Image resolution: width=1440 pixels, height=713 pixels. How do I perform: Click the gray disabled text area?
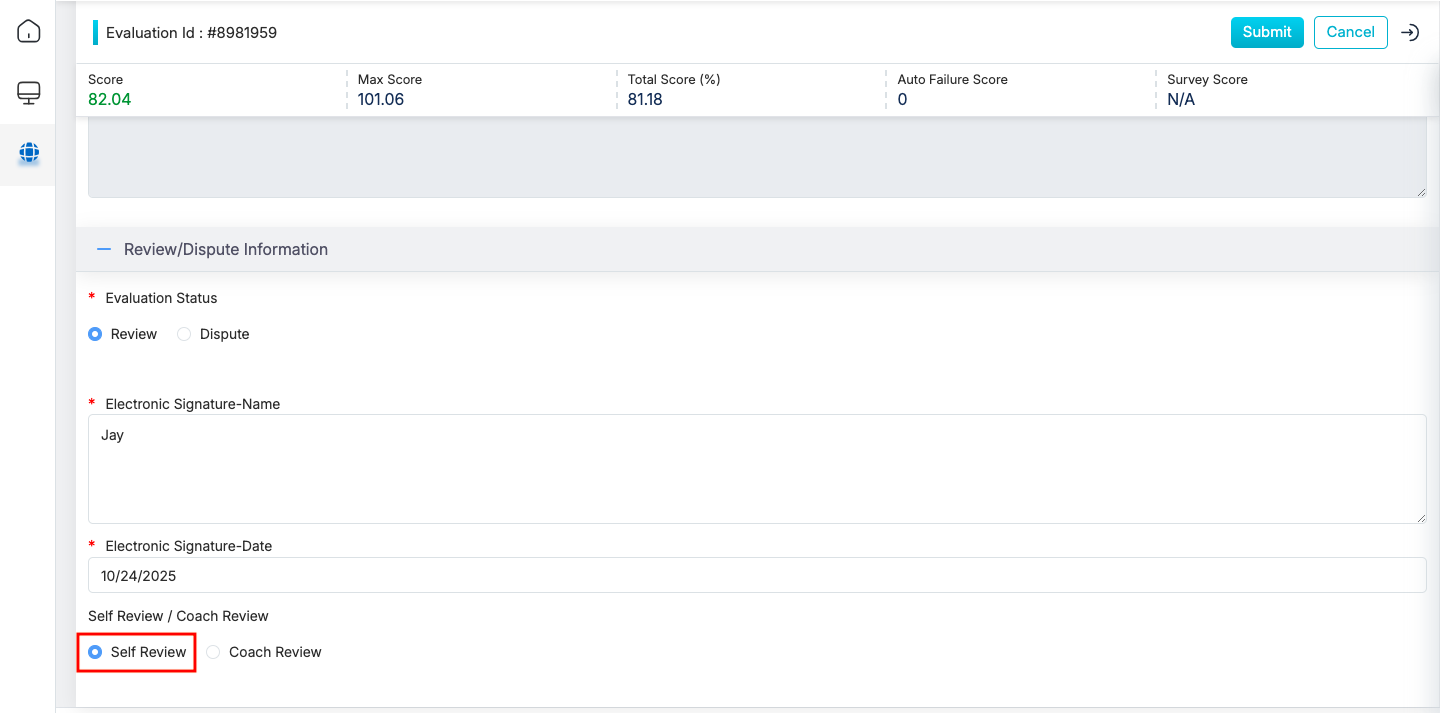tap(756, 160)
